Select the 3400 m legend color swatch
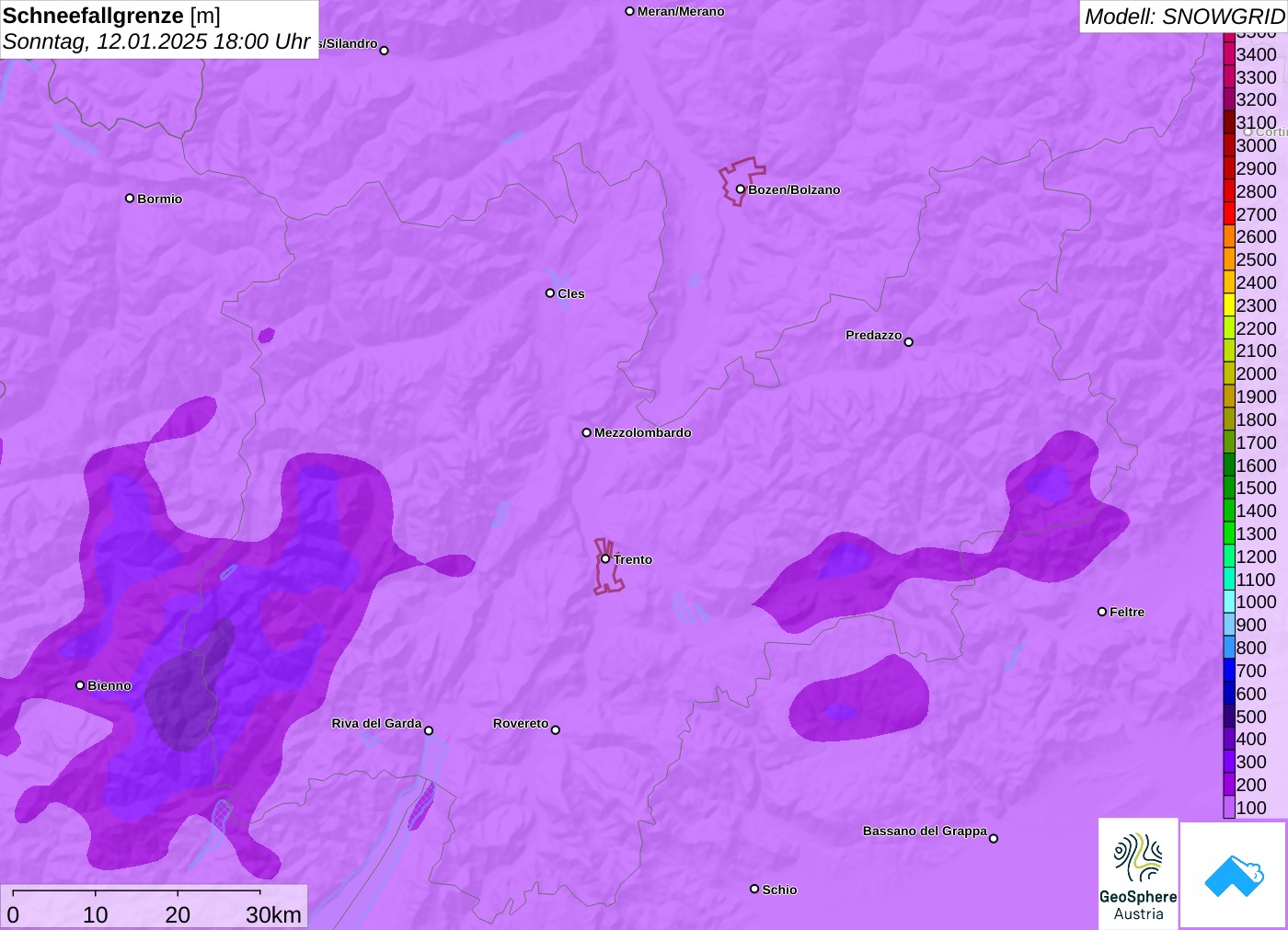1288x930 pixels. point(1229,54)
